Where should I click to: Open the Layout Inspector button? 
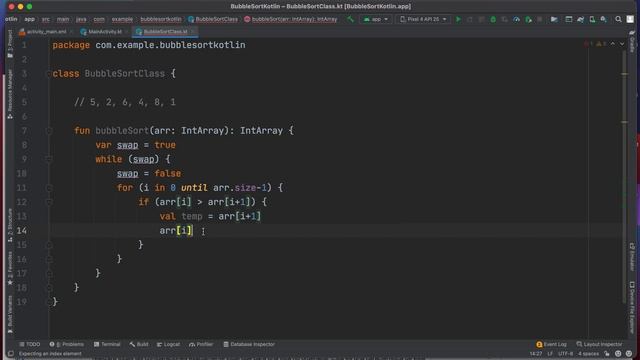click(599, 344)
